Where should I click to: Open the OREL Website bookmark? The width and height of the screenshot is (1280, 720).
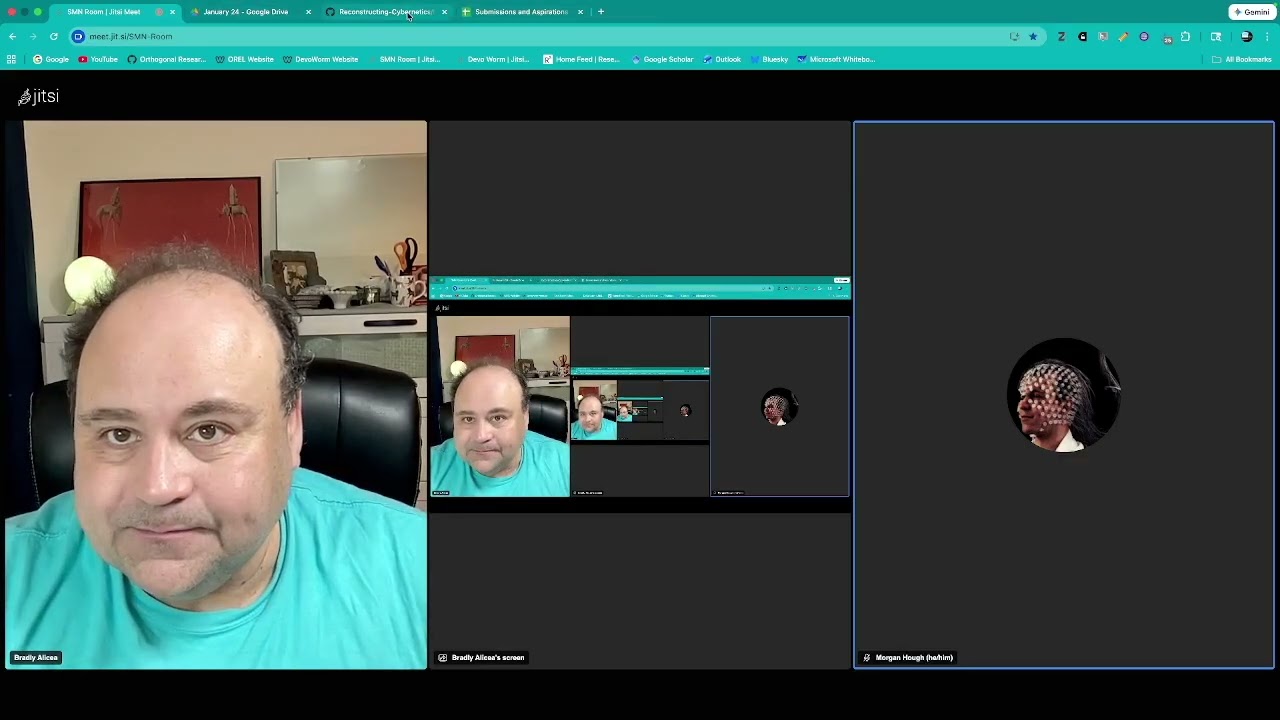coord(245,59)
